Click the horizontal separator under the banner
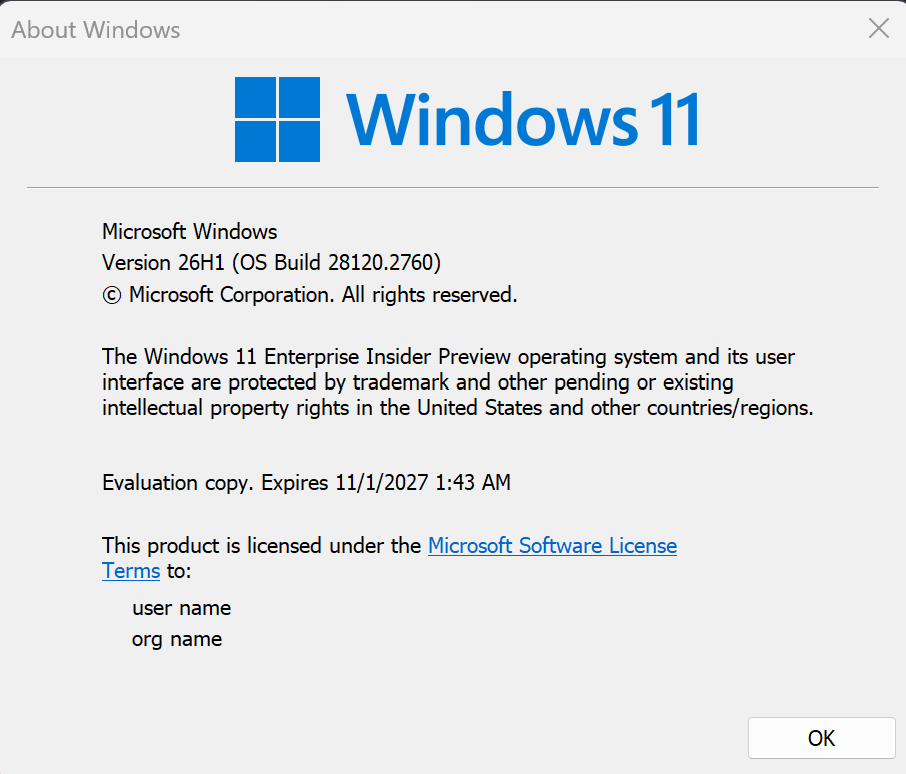The width and height of the screenshot is (906, 774). (452, 187)
